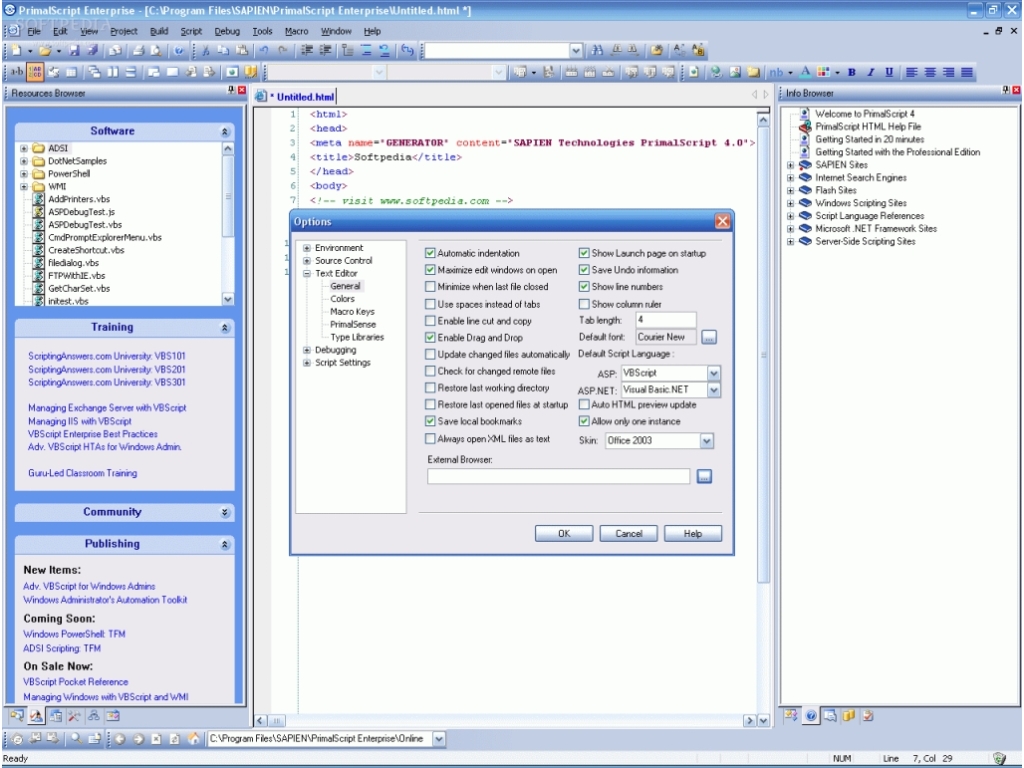Image resolution: width=1024 pixels, height=768 pixels.
Task: Toggle Show line numbers checkbox
Action: click(584, 287)
